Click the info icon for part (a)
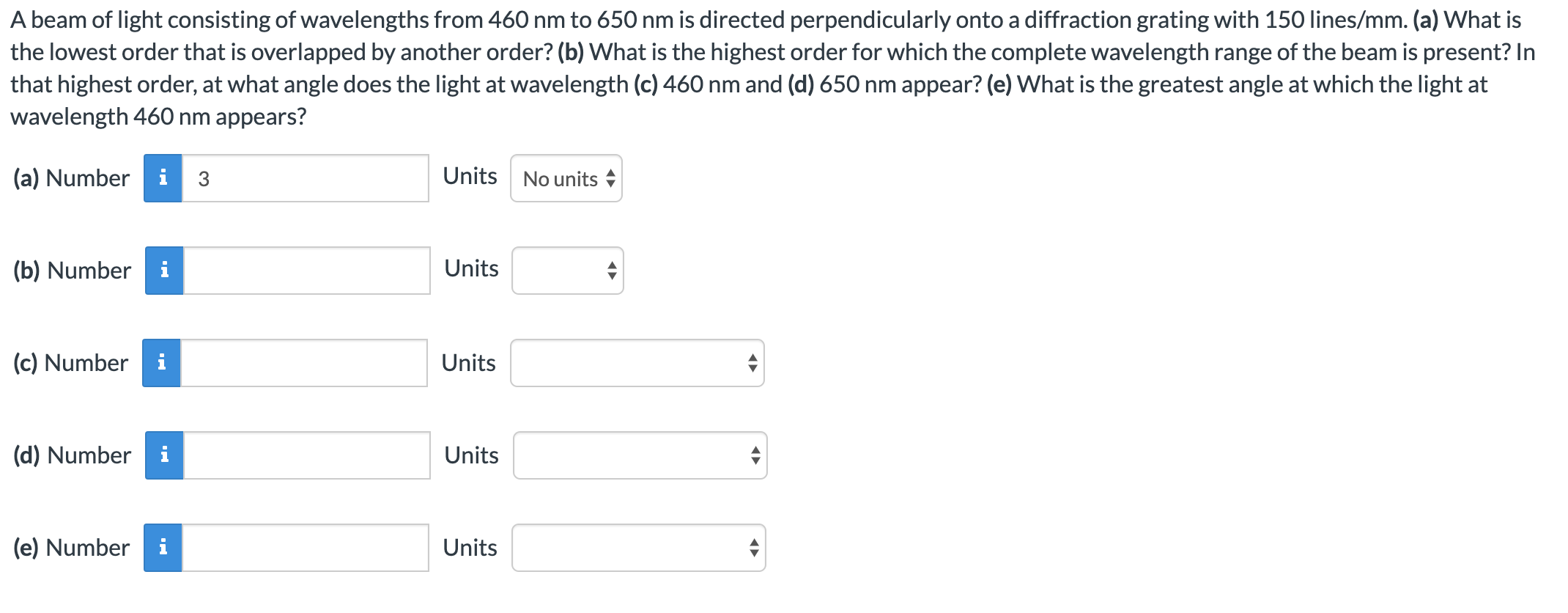This screenshot has height=613, width=1568. (163, 178)
